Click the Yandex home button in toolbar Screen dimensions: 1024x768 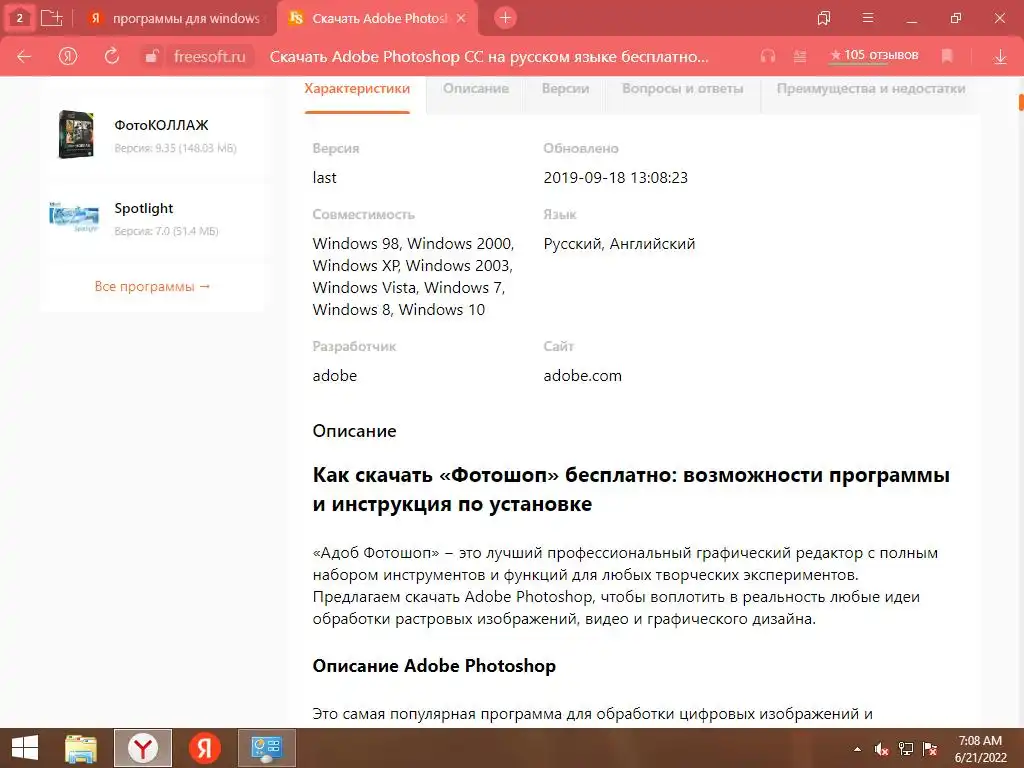(68, 56)
